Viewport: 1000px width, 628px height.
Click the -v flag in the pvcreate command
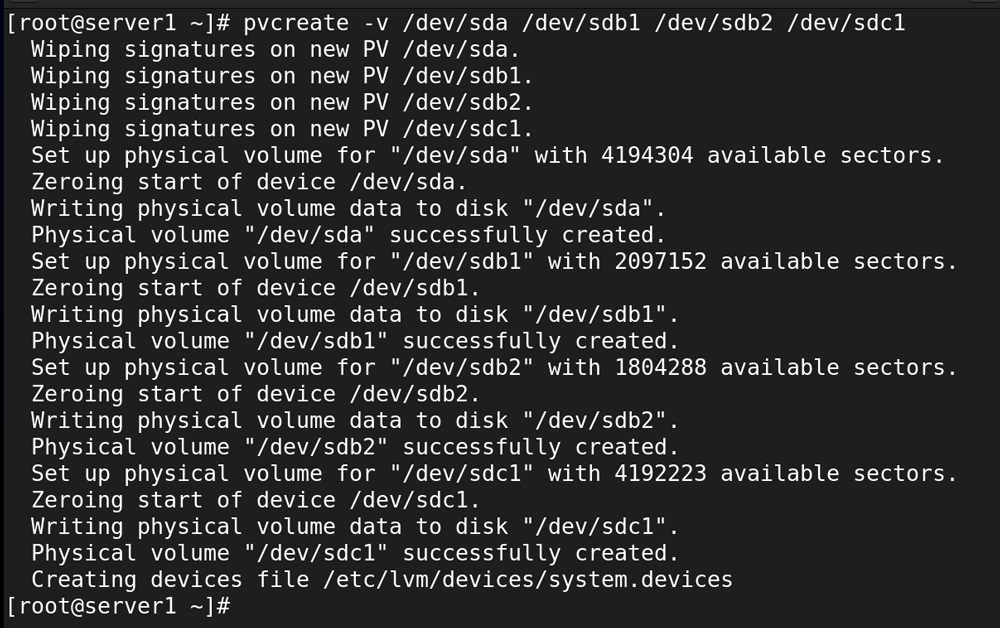pos(376,24)
